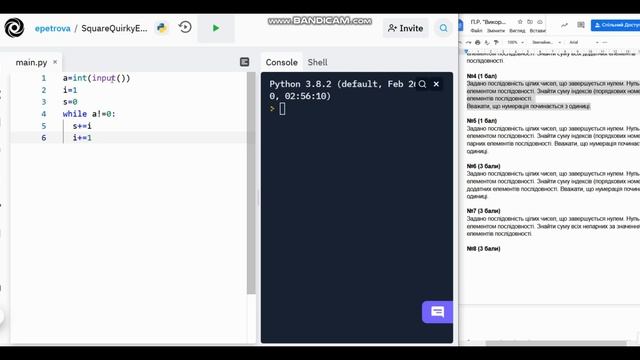
Task: Open the Replit search icon
Action: tap(443, 28)
